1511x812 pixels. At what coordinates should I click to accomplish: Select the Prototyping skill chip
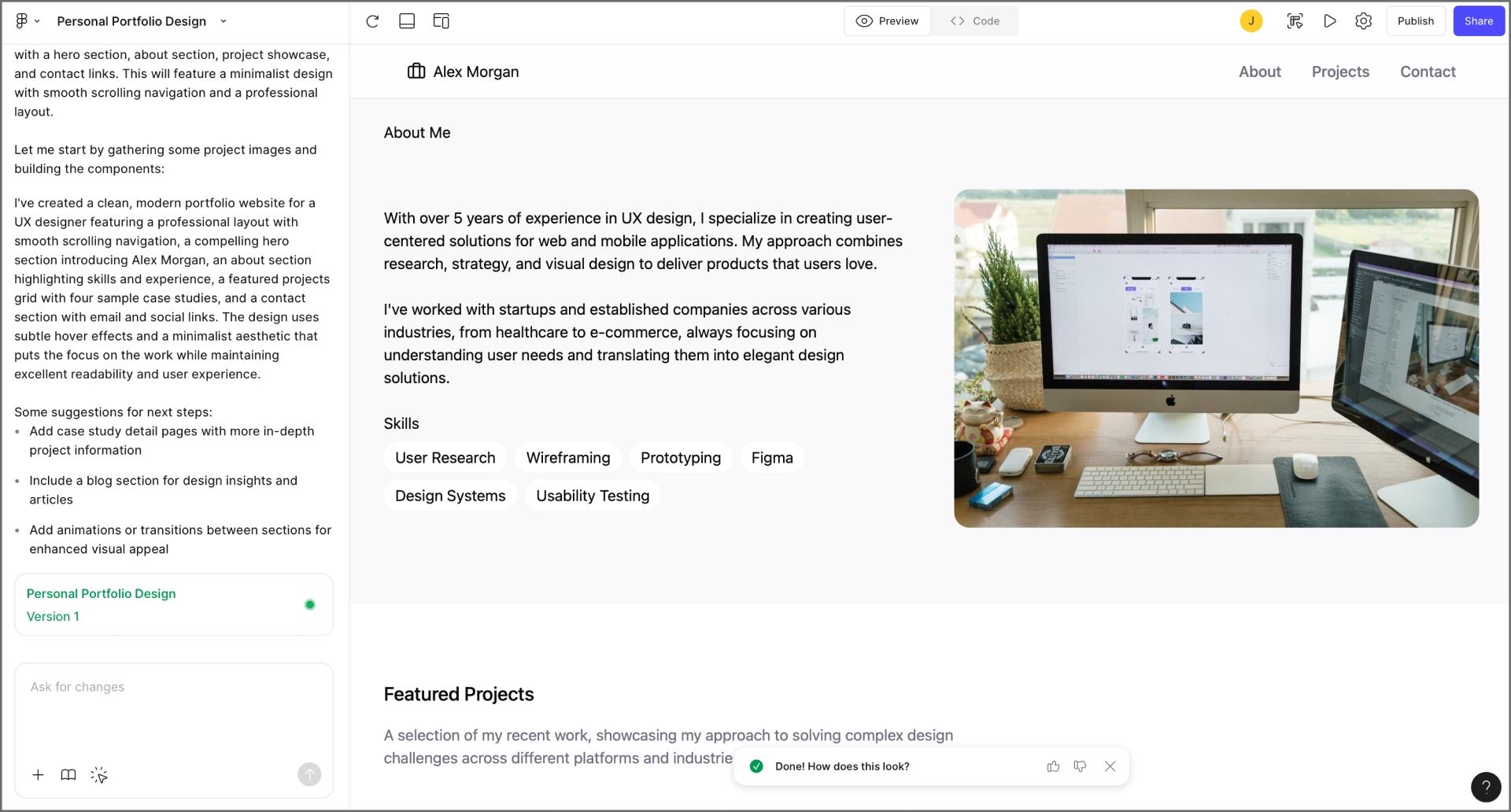[x=680, y=458]
